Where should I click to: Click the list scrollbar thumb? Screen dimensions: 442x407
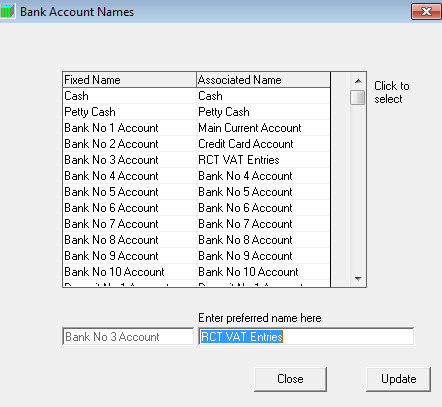[x=358, y=97]
